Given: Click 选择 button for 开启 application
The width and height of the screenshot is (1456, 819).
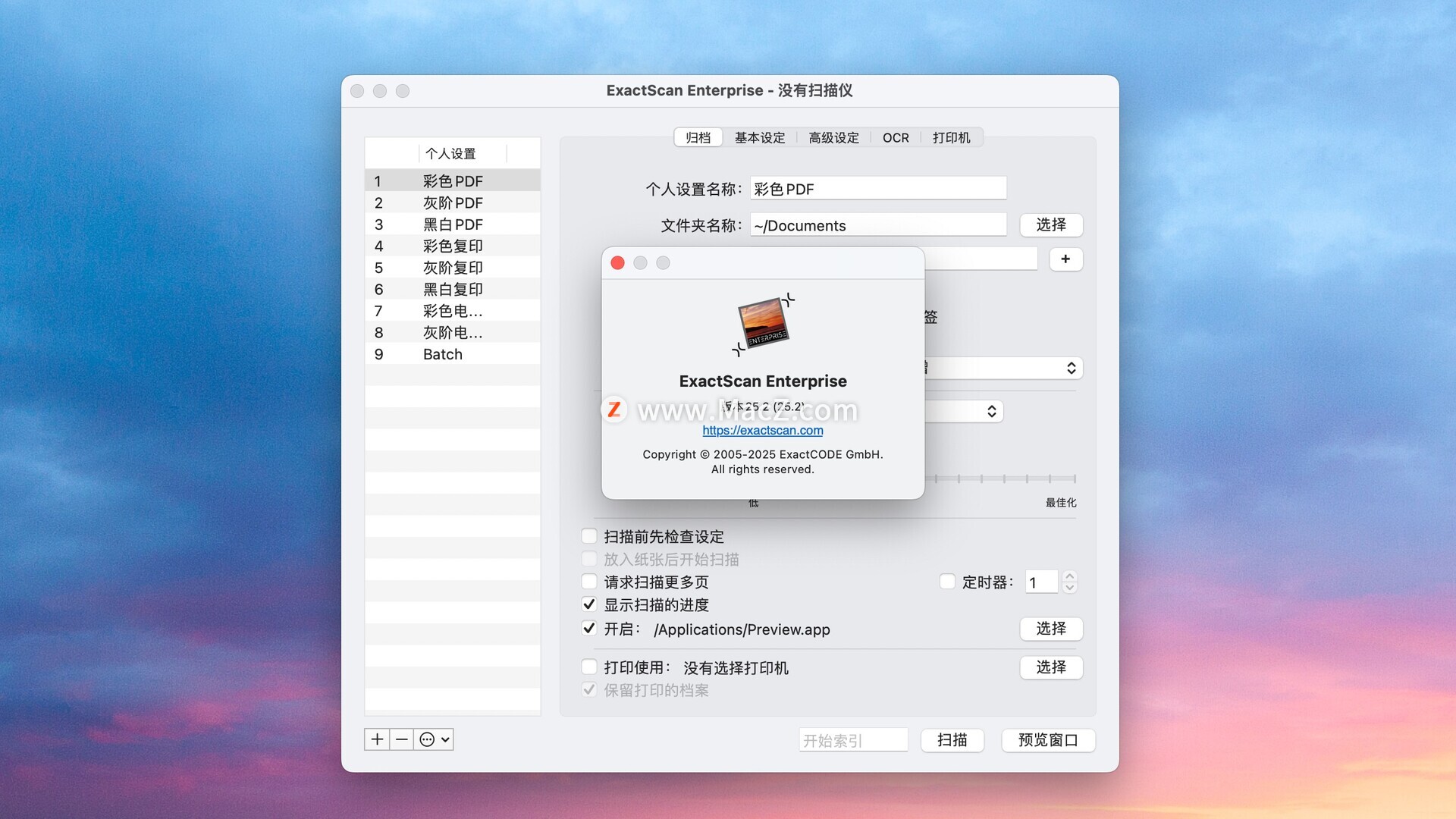Looking at the screenshot, I should [x=1051, y=629].
